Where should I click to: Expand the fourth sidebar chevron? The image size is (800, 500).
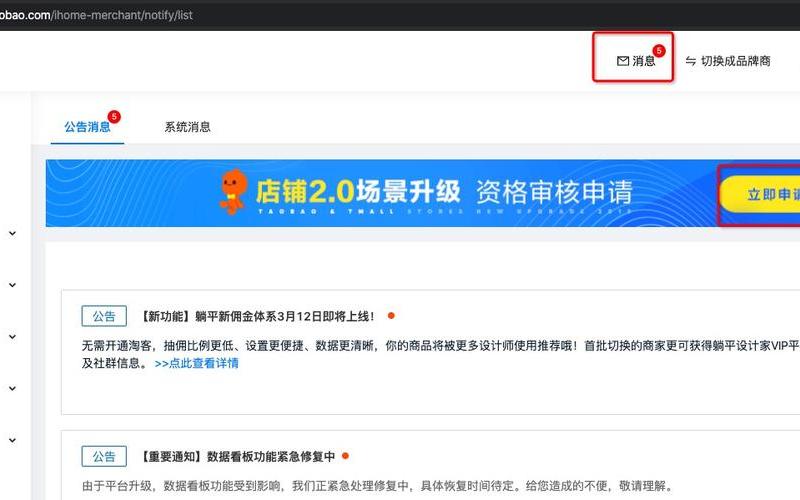[12, 388]
